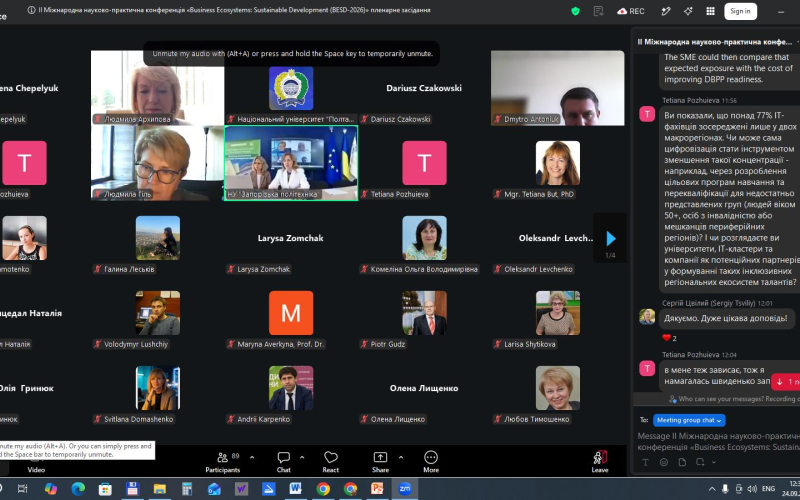Expand the Chat options caret

302,457
